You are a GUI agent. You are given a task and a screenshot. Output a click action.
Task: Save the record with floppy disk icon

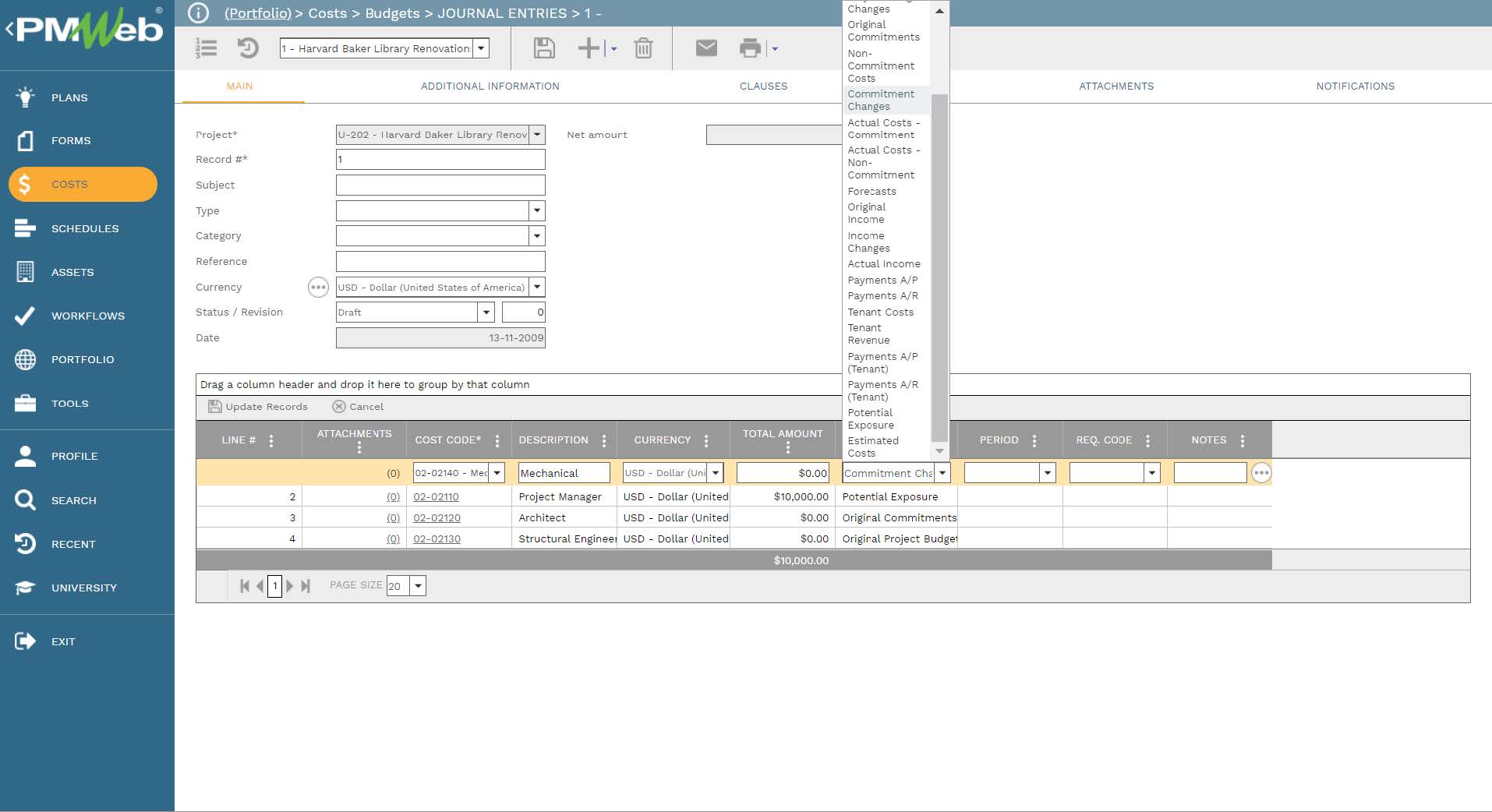544,48
